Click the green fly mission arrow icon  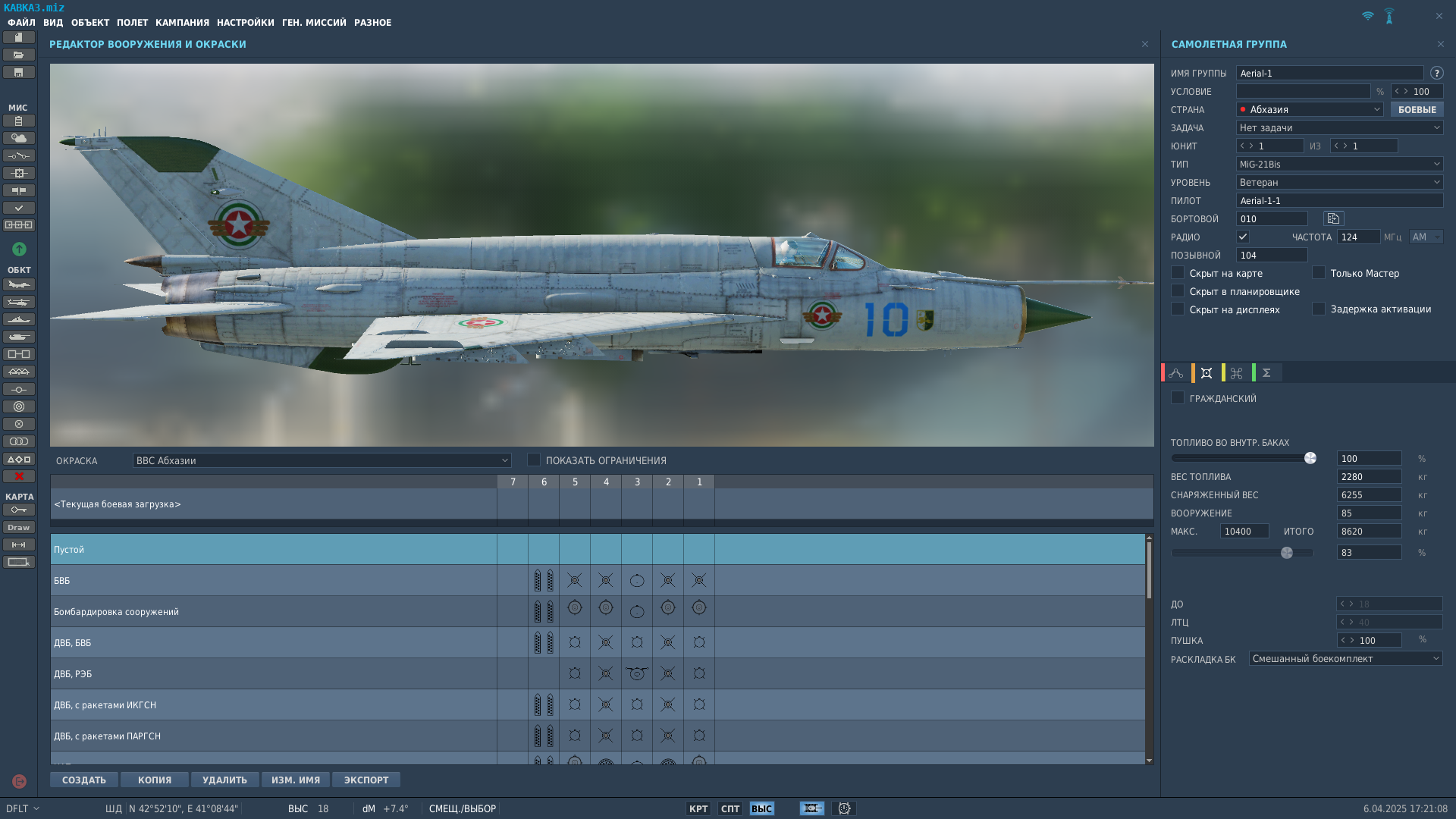point(19,249)
